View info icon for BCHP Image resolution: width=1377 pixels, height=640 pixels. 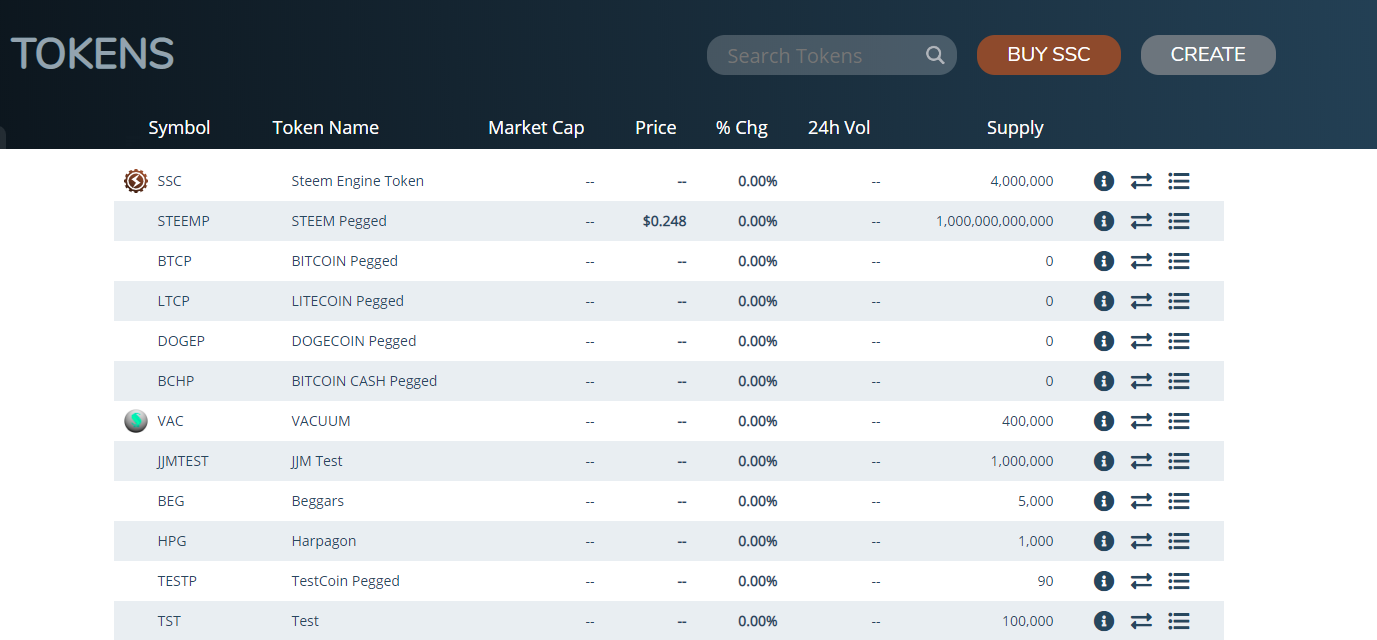coord(1104,381)
